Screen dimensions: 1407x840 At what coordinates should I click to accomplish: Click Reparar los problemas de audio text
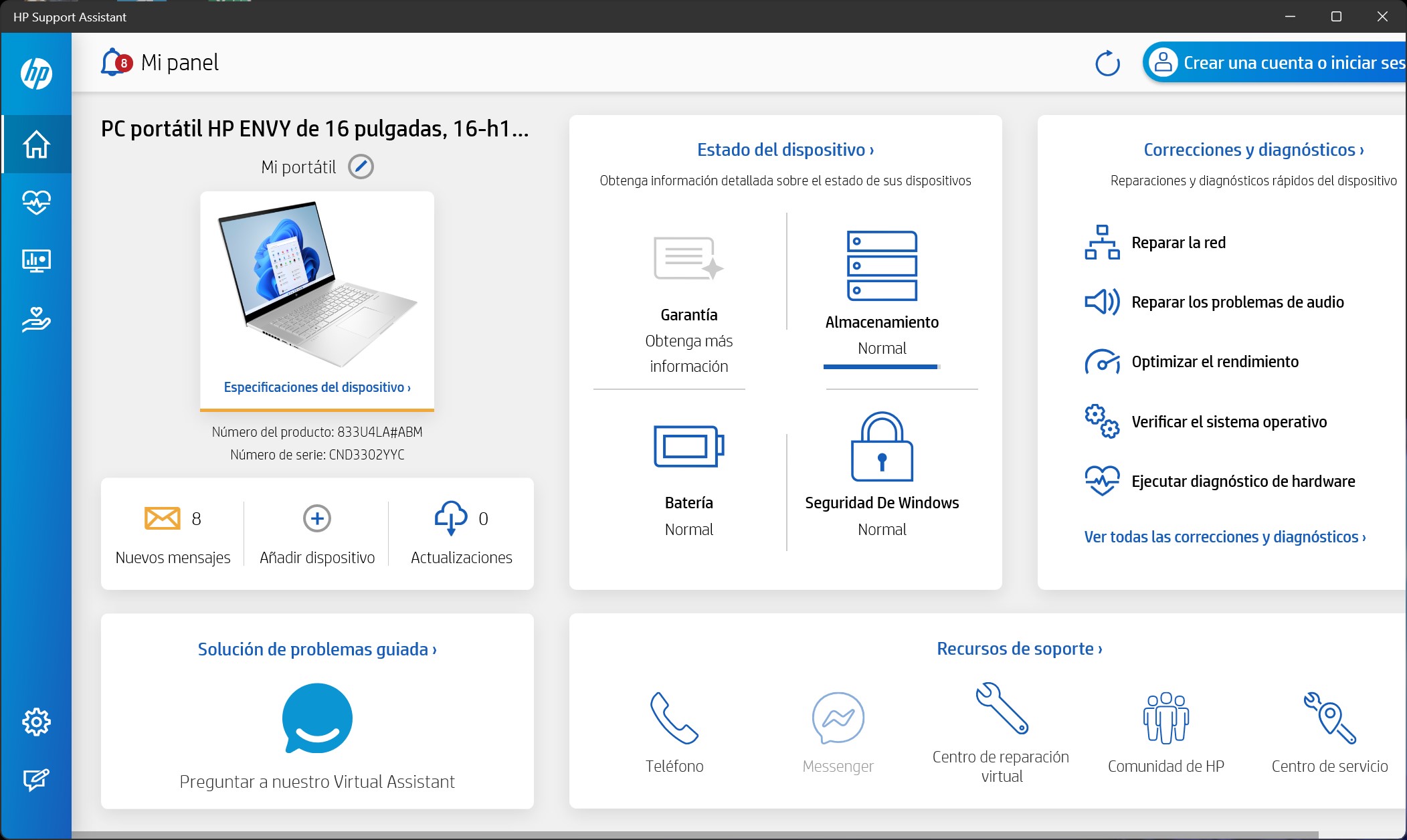click(1237, 302)
